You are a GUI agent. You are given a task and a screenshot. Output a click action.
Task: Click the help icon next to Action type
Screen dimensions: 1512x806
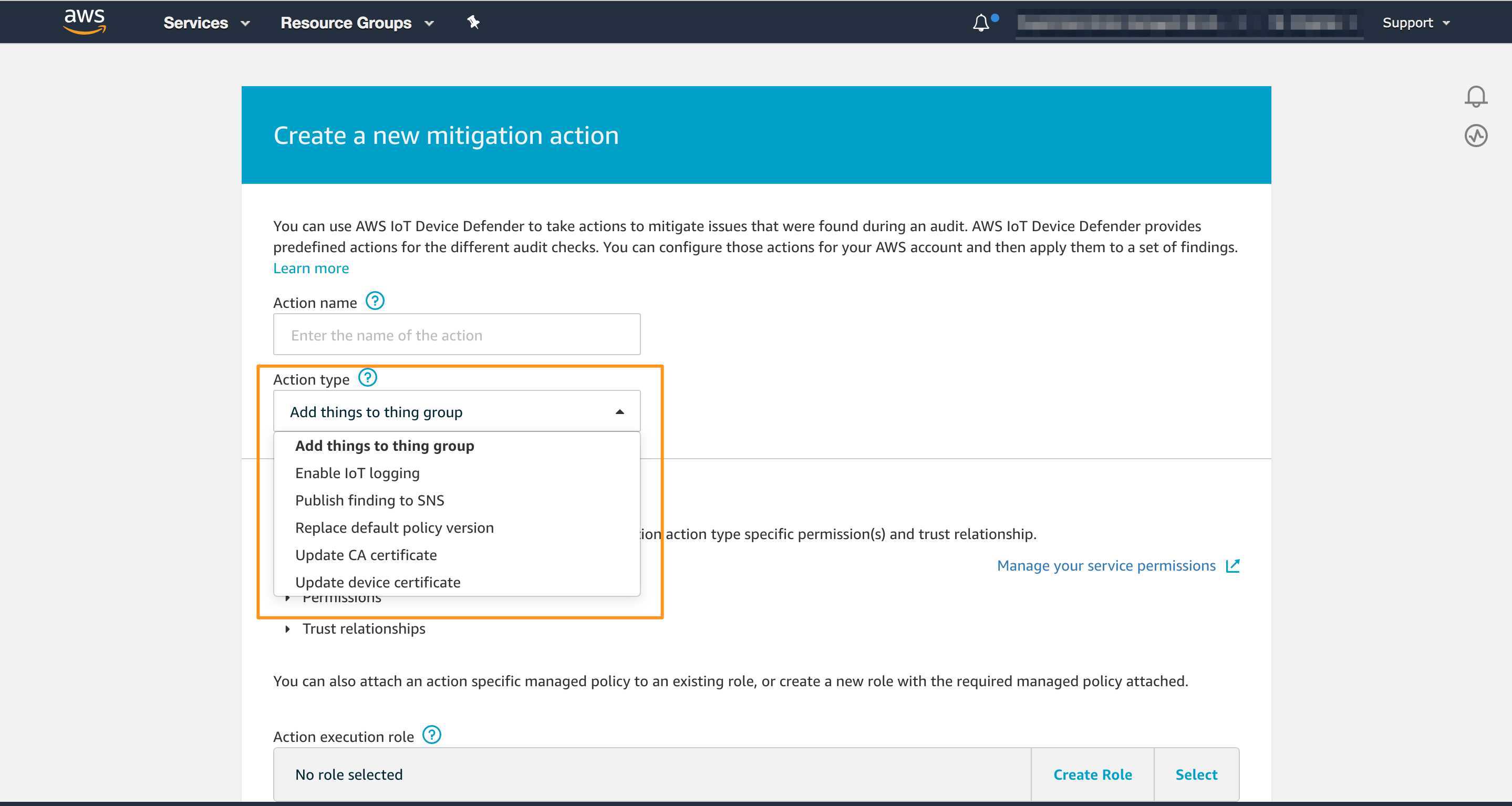[367, 377]
